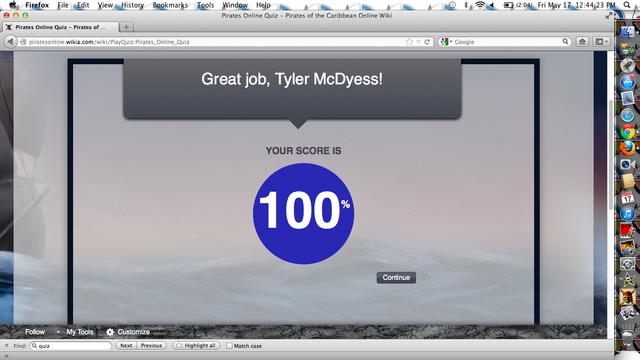The image size is (640, 360).
Task: Open the Firefox home page icon
Action: coord(582,42)
